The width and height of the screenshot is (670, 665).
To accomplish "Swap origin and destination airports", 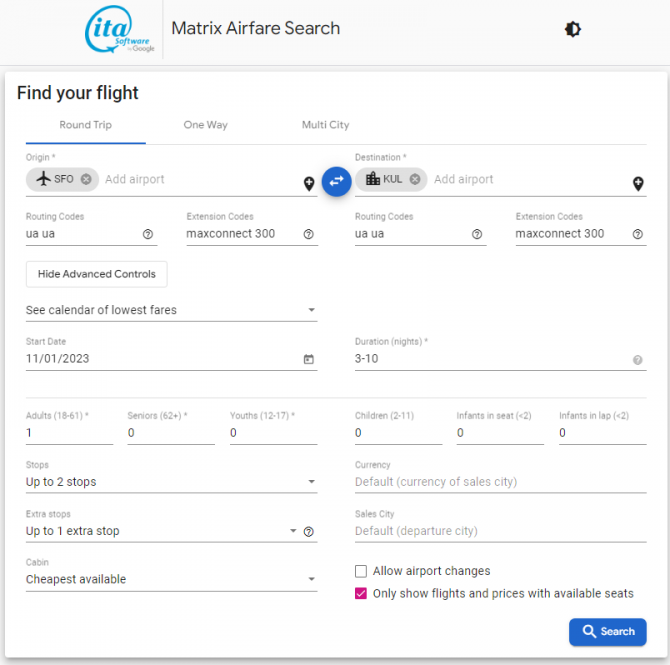I will coord(336,180).
